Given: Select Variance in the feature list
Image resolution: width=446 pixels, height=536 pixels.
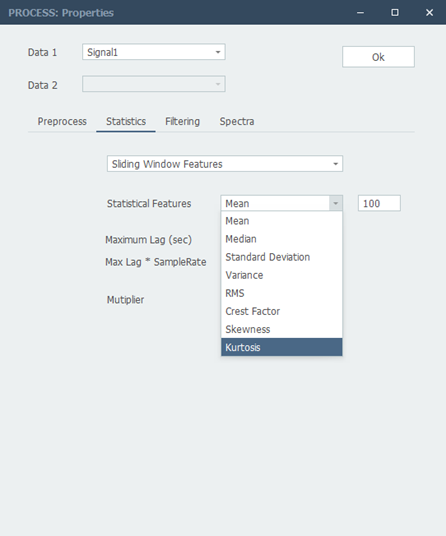Looking at the screenshot, I should [x=282, y=275].
